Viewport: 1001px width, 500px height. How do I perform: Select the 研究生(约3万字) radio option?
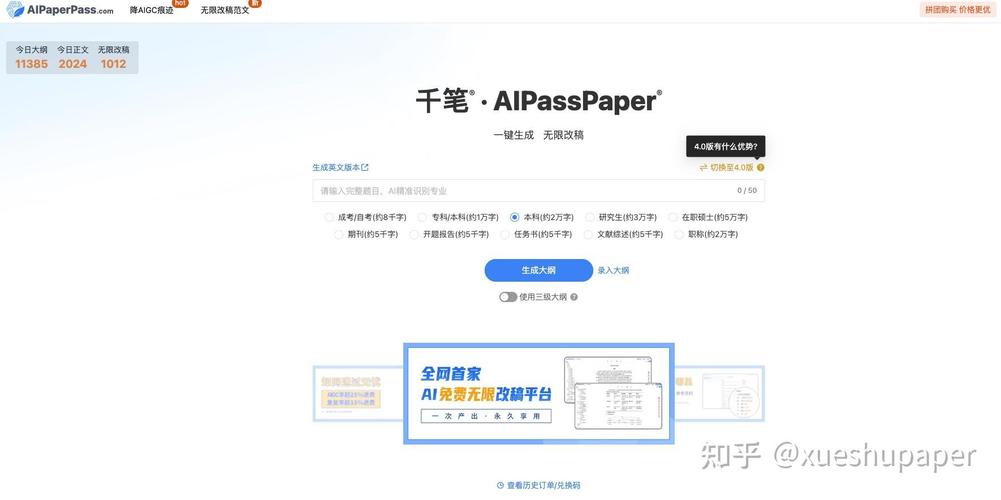click(x=590, y=217)
